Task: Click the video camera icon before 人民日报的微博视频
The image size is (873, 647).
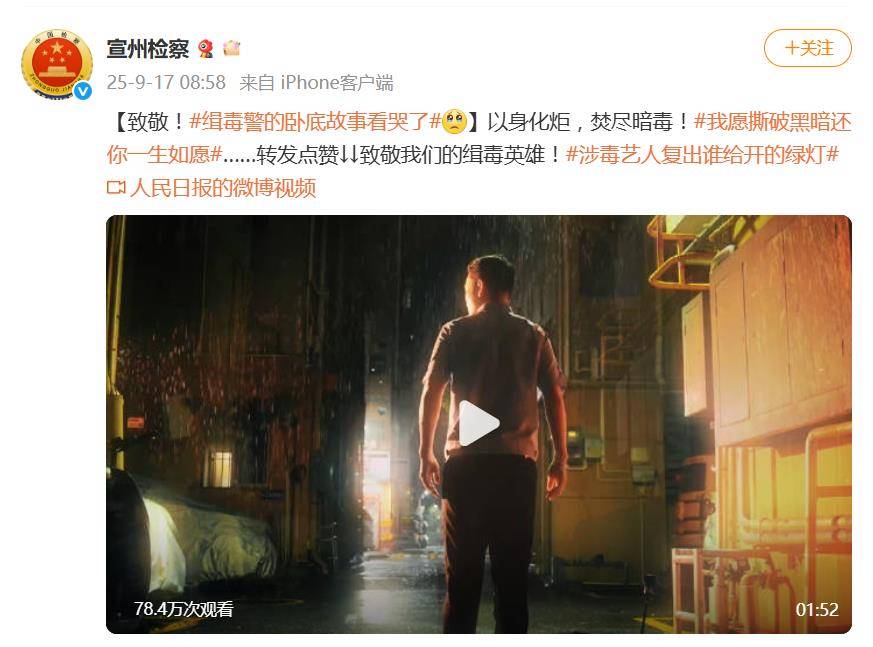Action: click(116, 188)
